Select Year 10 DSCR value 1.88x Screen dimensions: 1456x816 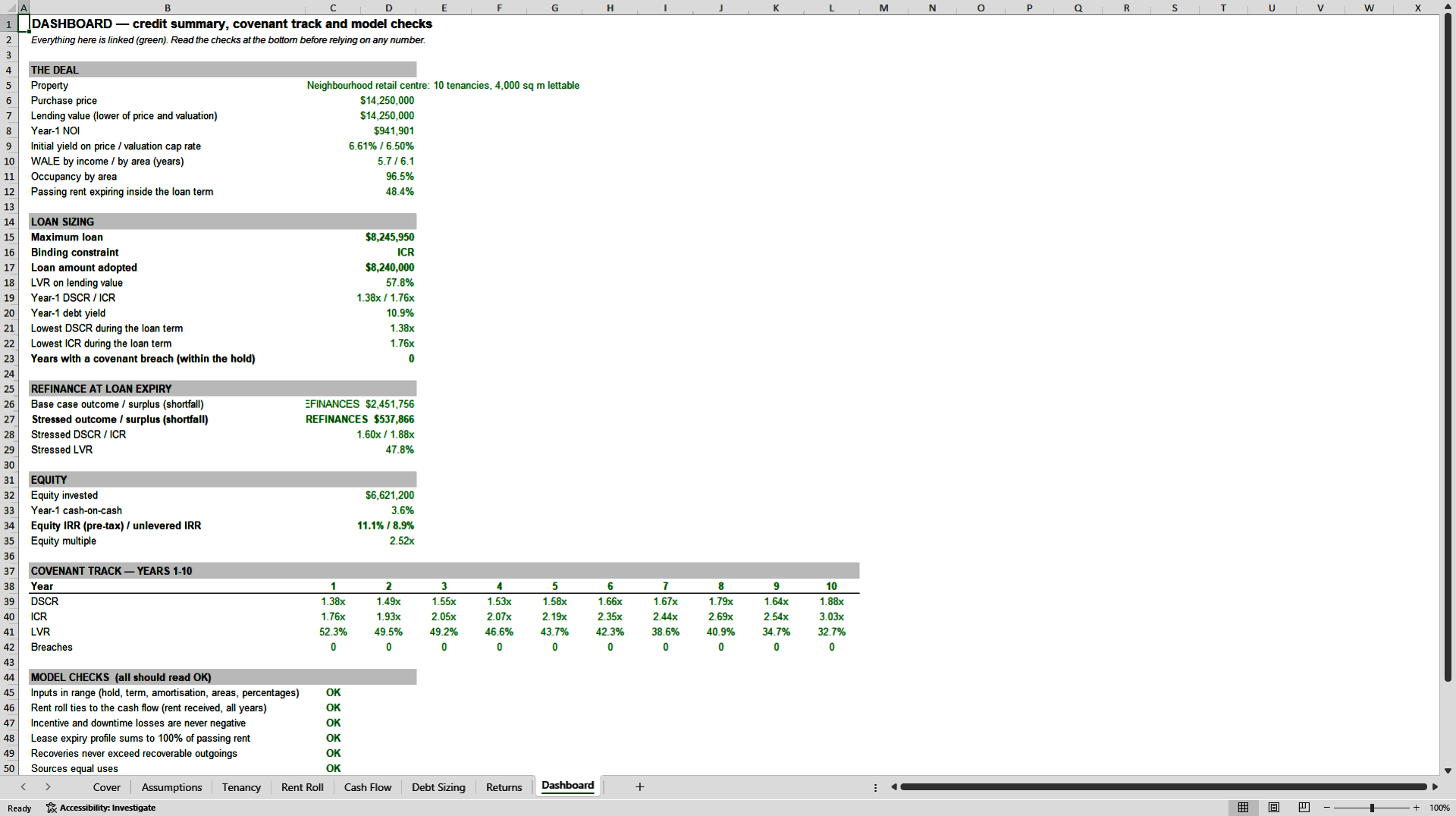831,601
